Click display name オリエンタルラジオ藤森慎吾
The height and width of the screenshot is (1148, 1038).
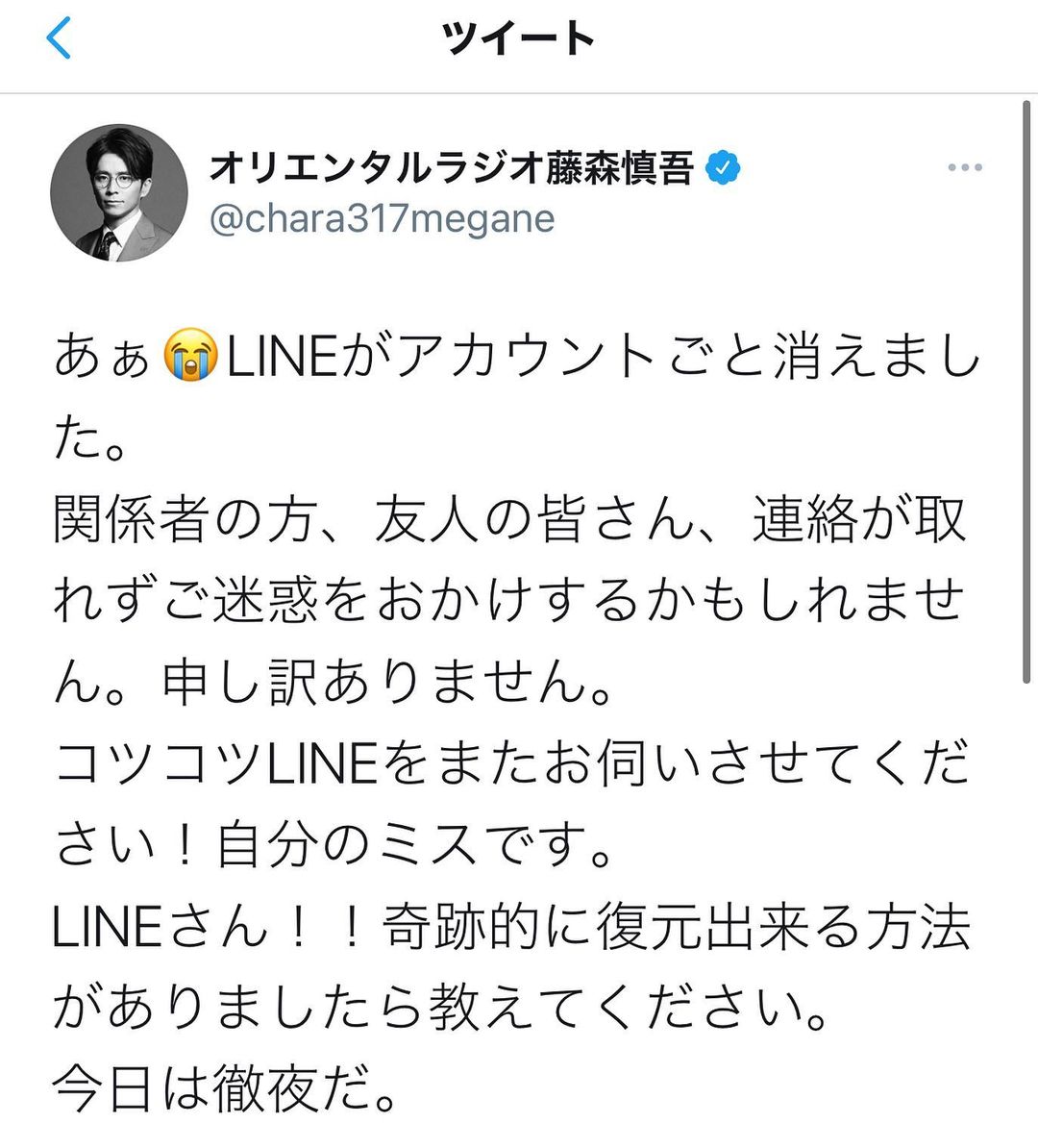tap(452, 169)
